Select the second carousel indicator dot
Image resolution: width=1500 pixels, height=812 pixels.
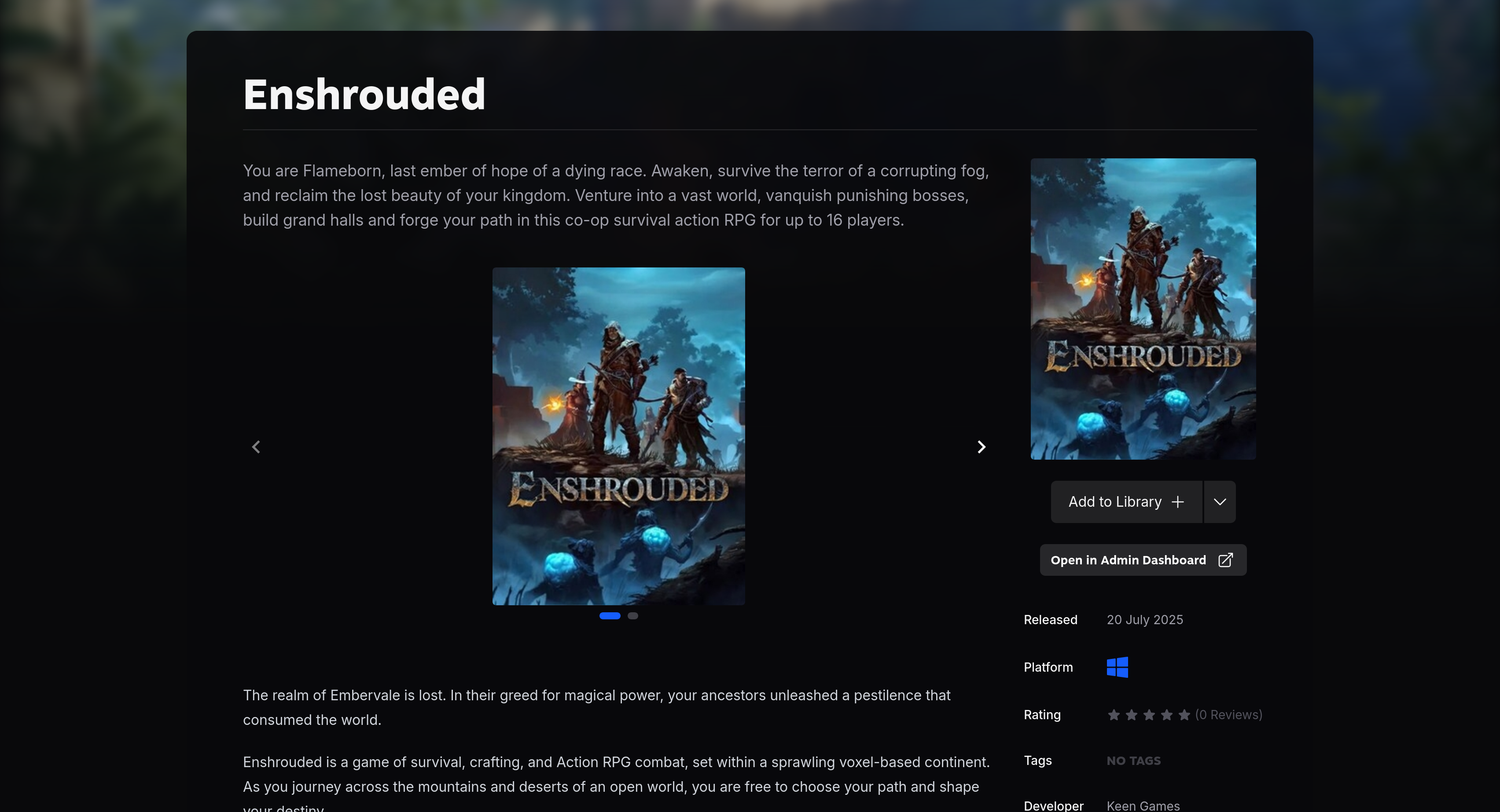pyautogui.click(x=633, y=616)
